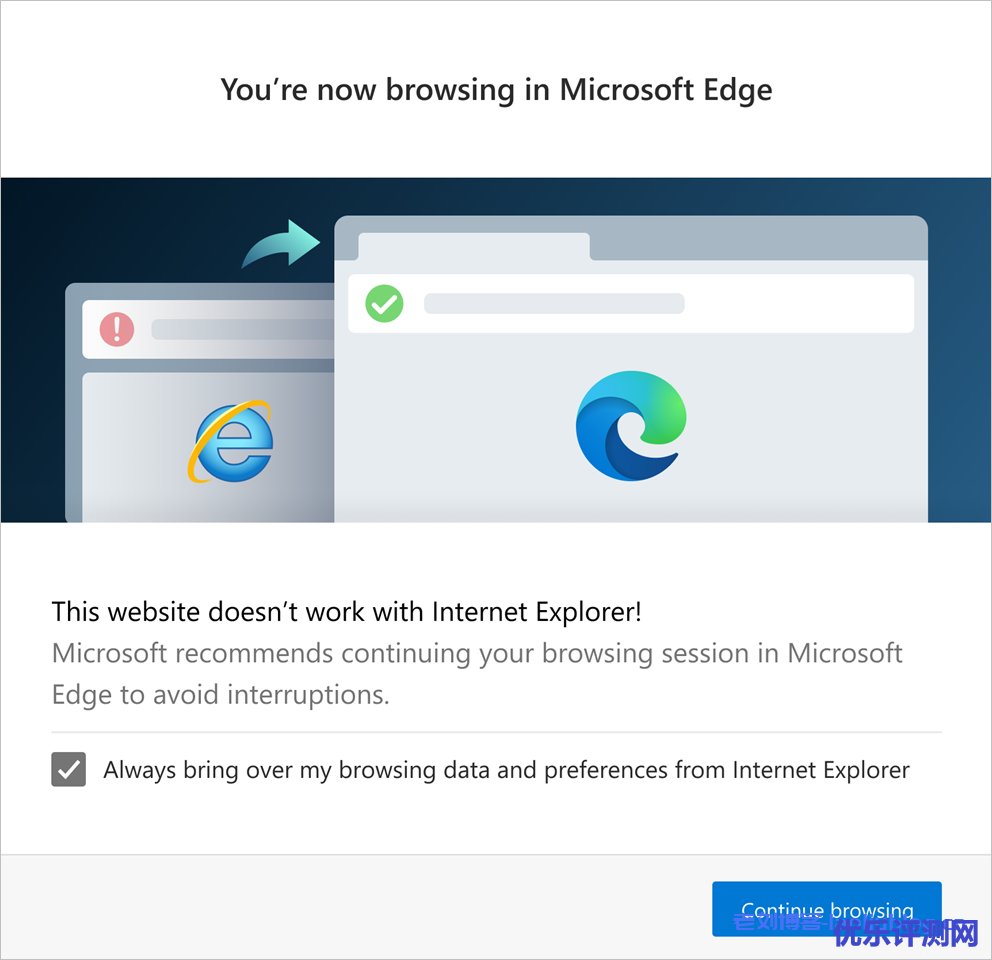The image size is (992, 960).
Task: Click the Microsoft recommends description paragraph
Action: (477, 673)
